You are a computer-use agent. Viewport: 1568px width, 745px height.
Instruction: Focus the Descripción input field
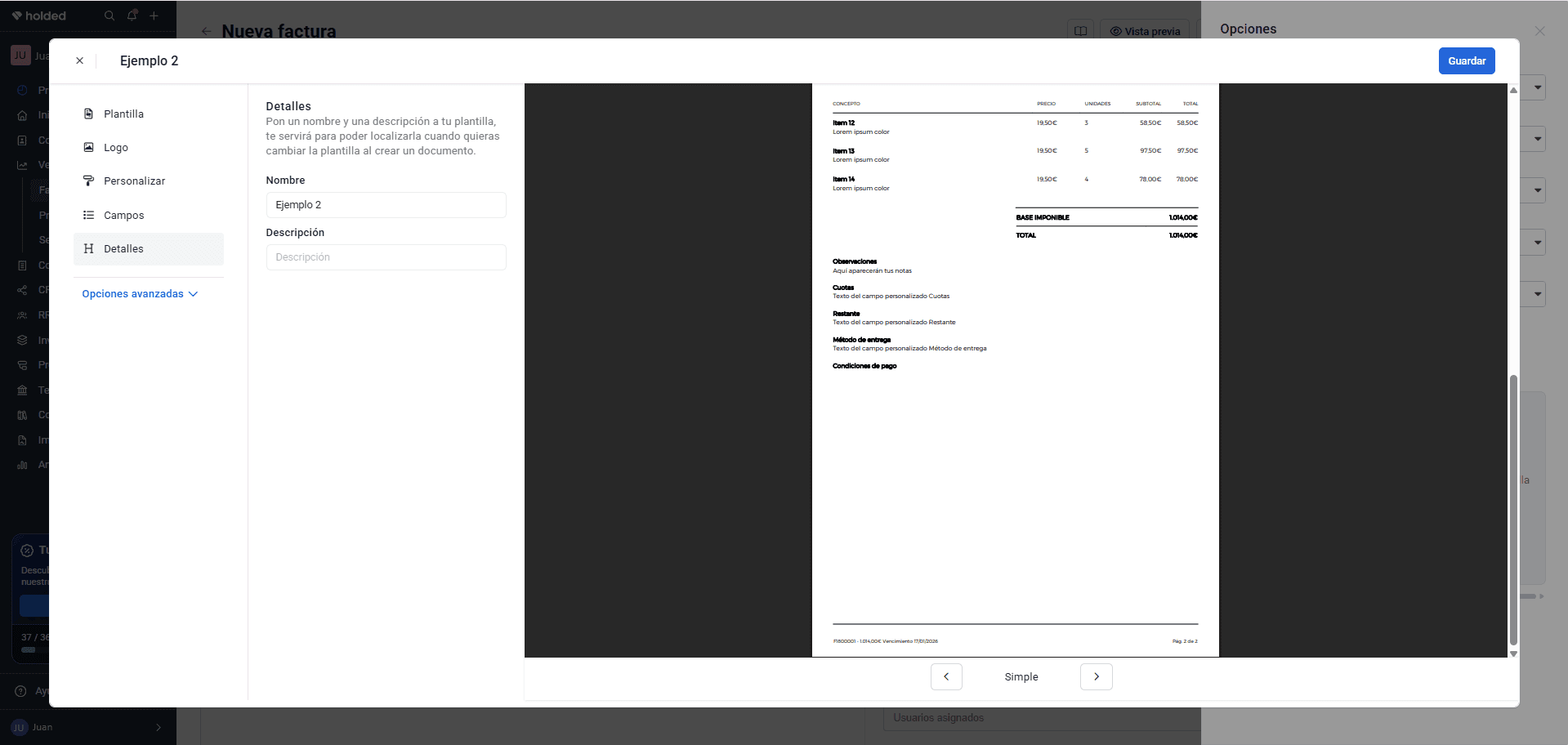(x=386, y=257)
